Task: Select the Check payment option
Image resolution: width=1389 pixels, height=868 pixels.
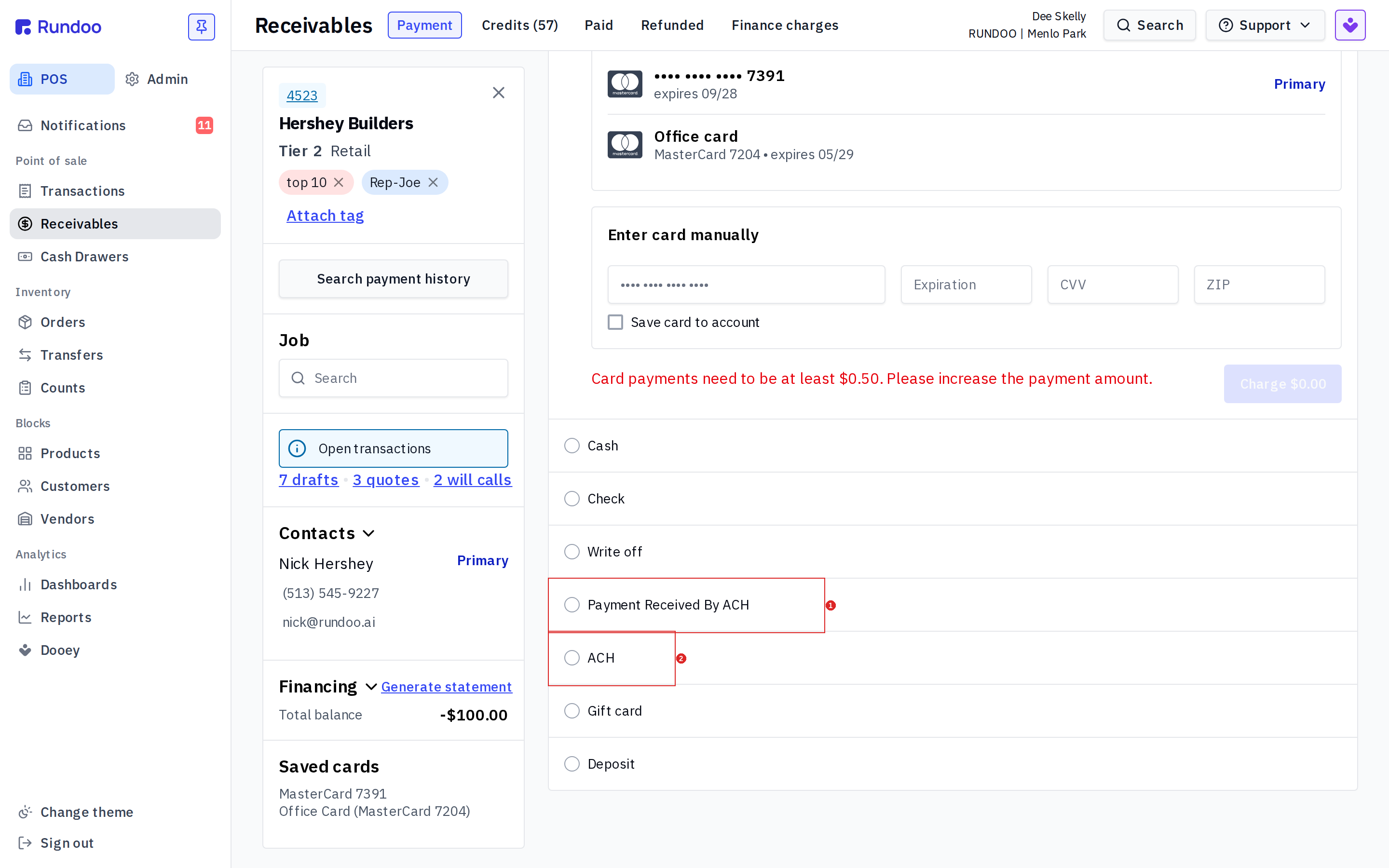Action: [572, 498]
